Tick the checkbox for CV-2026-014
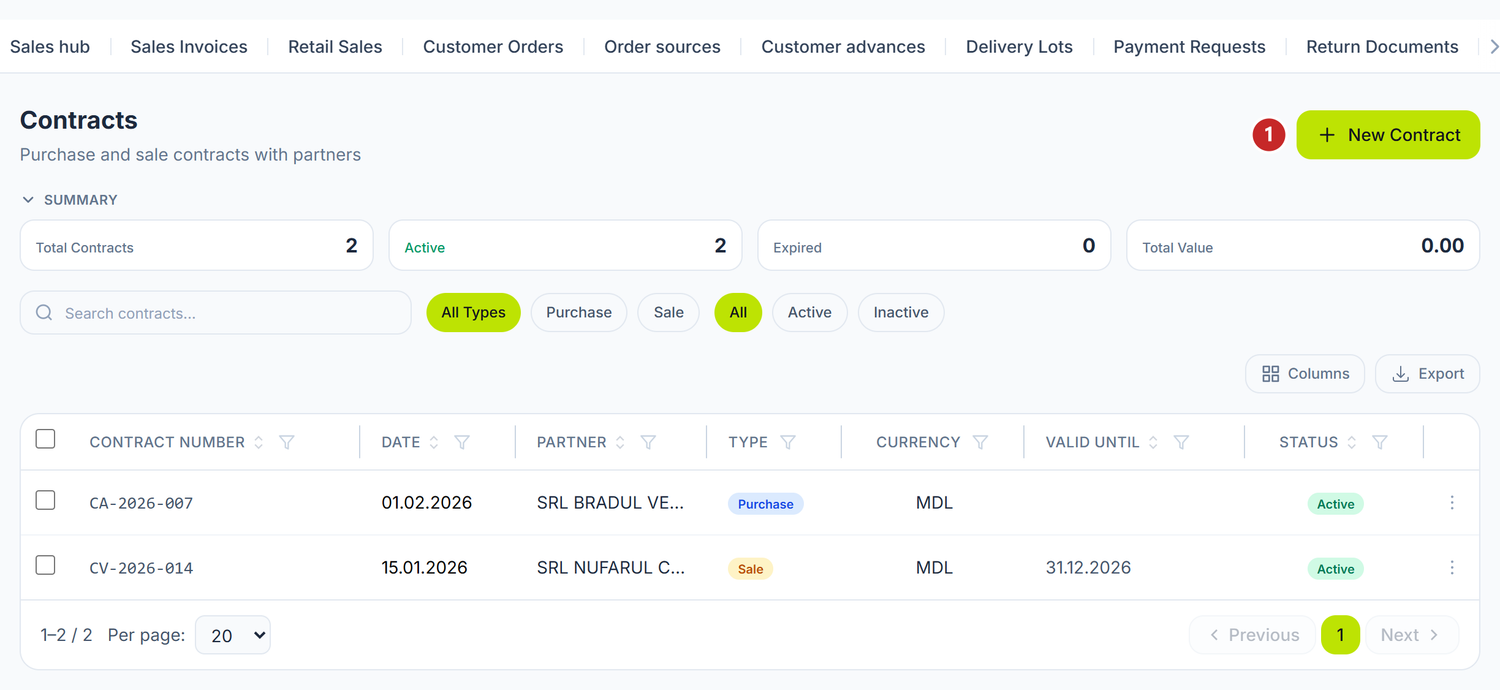Image resolution: width=1500 pixels, height=690 pixels. [45, 565]
